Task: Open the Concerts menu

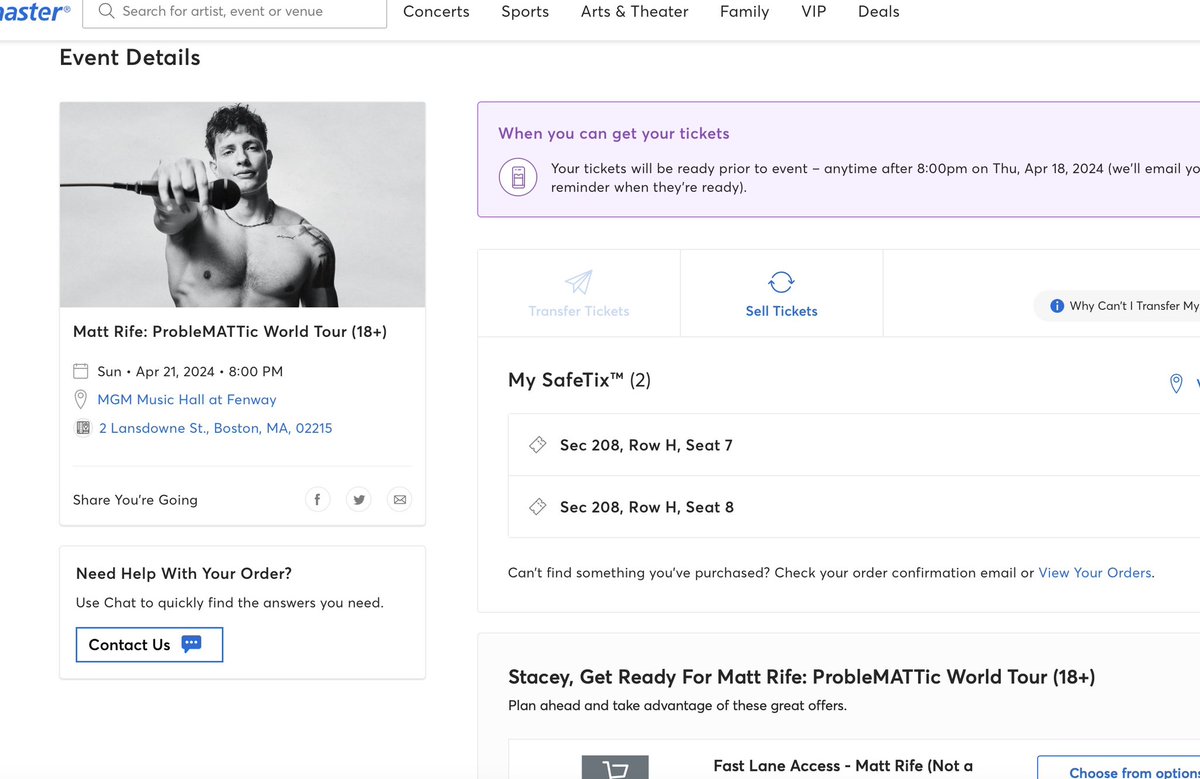Action: pyautogui.click(x=436, y=12)
